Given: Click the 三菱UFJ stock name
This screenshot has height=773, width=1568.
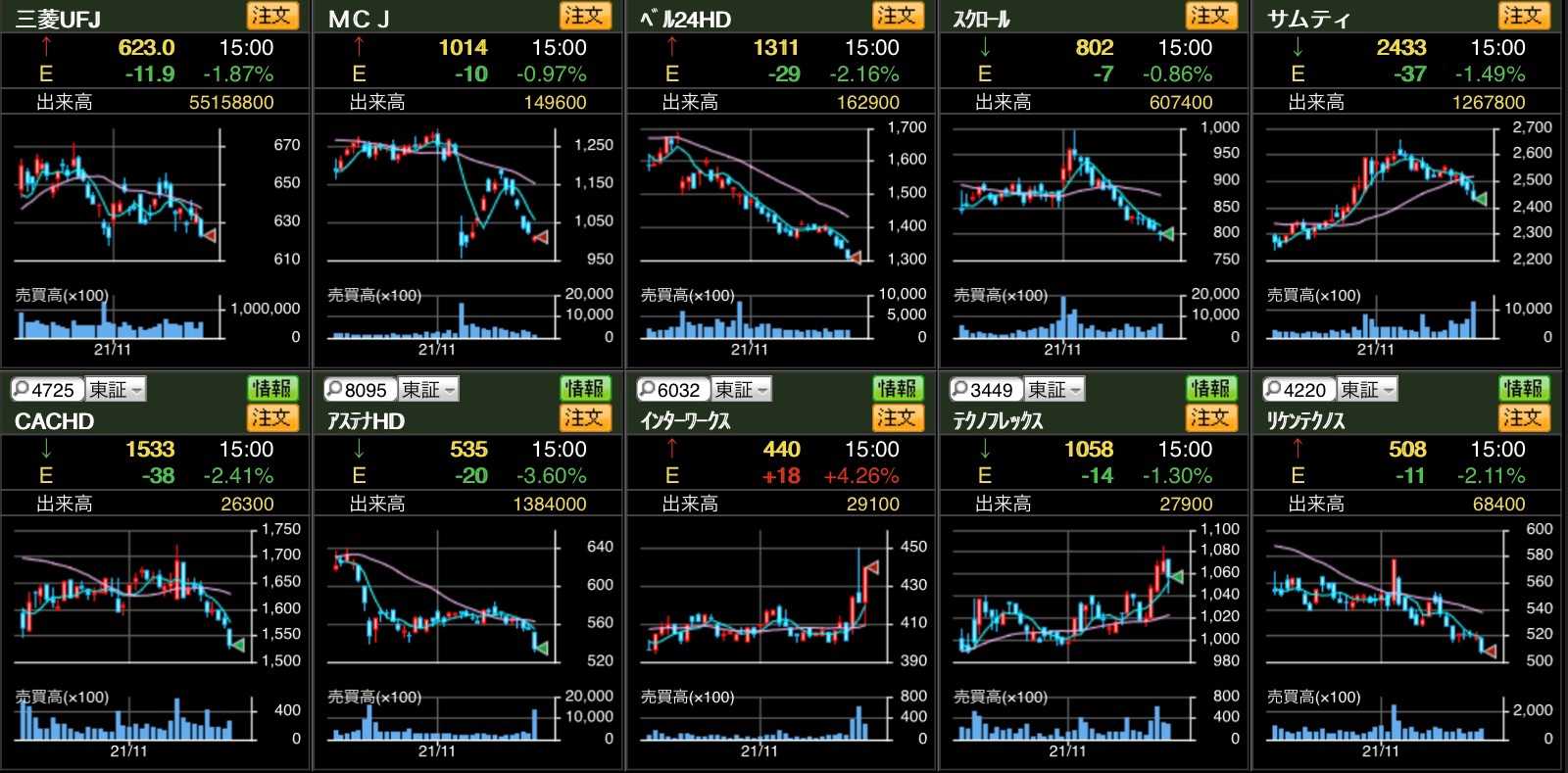Looking at the screenshot, I should [x=58, y=19].
